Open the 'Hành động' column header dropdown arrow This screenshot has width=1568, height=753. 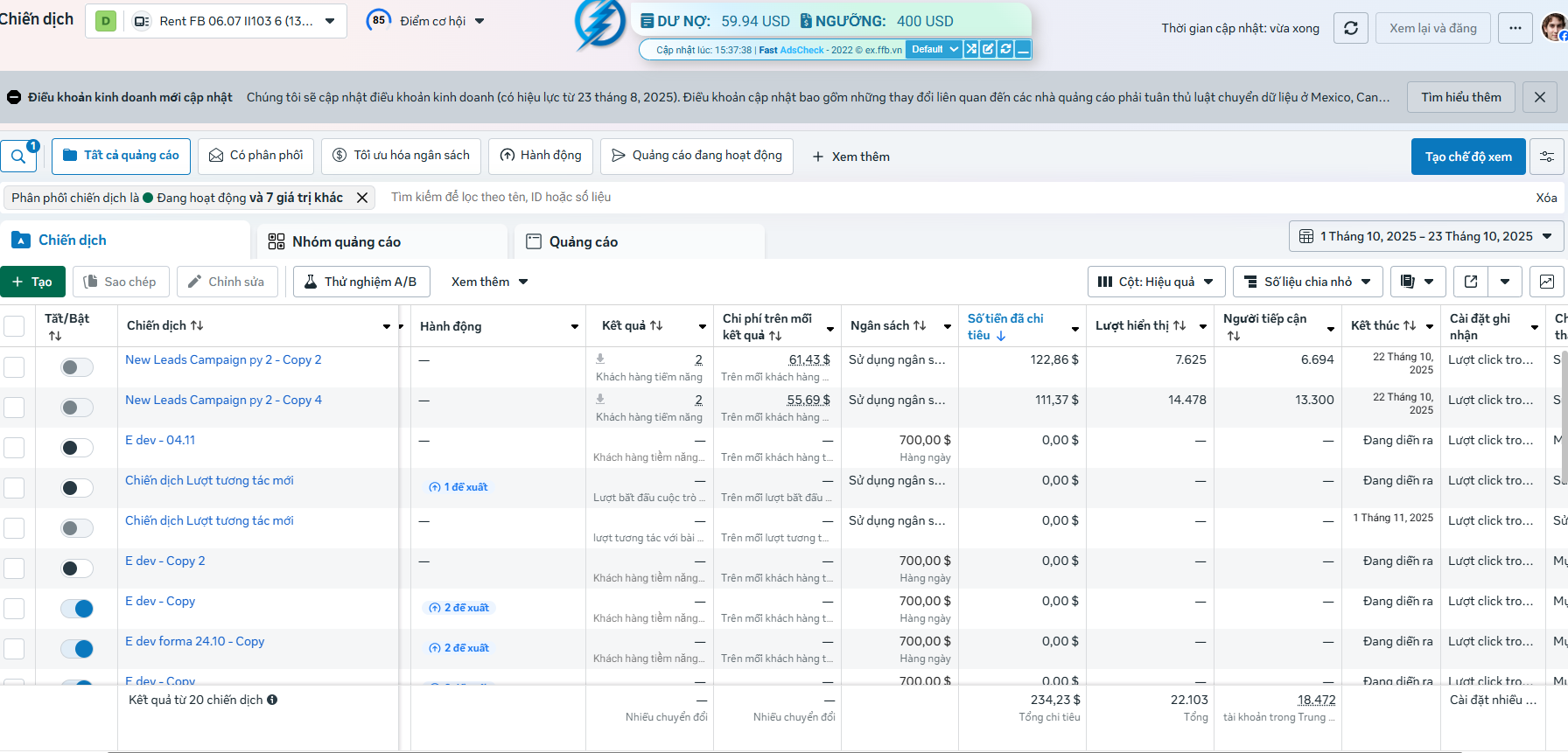[575, 326]
